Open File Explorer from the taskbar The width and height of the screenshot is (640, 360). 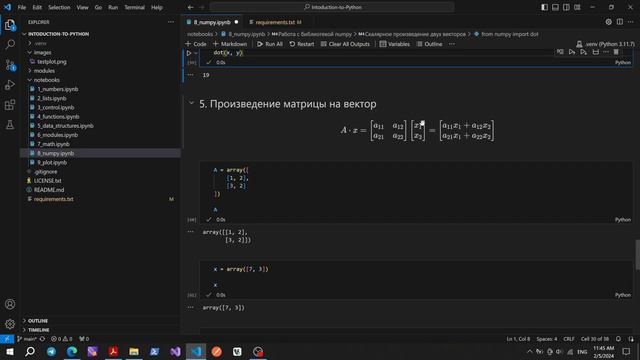(x=134, y=351)
